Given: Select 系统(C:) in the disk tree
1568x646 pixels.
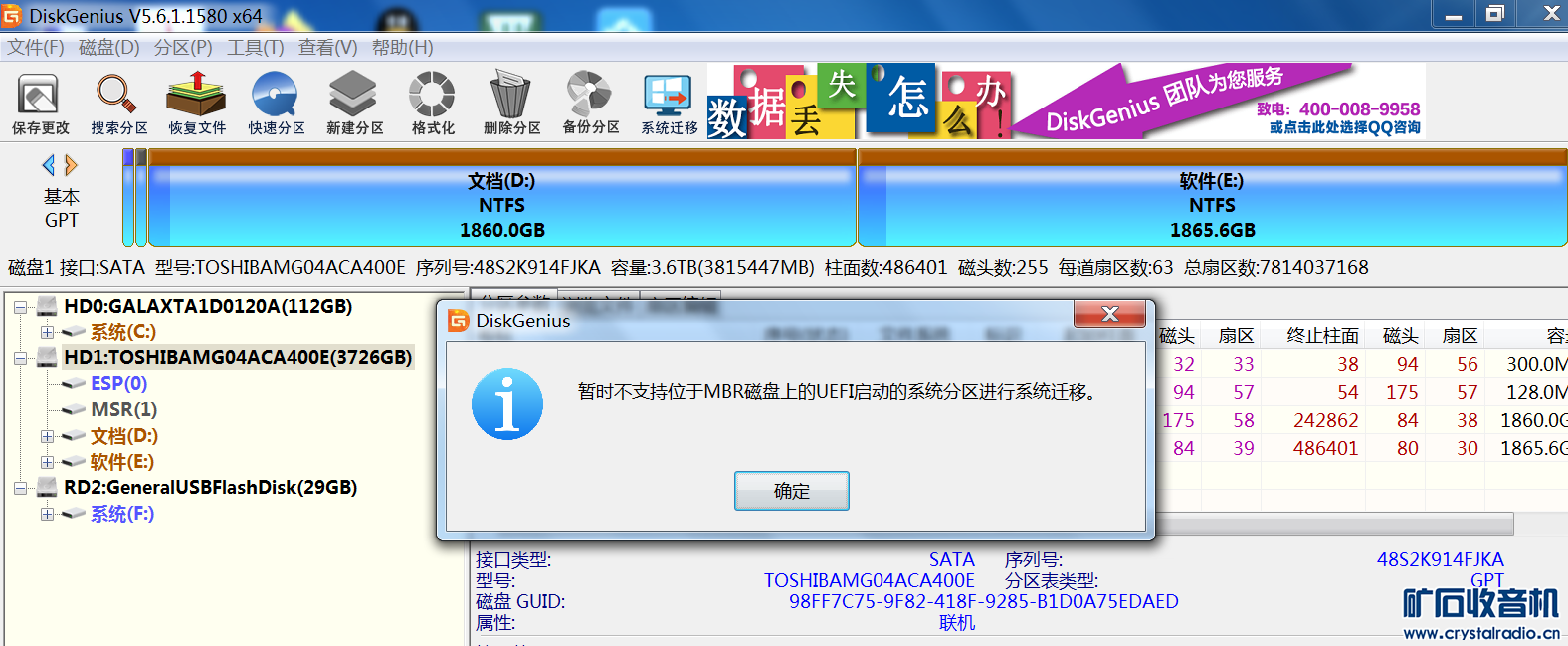Looking at the screenshot, I should click(x=123, y=332).
